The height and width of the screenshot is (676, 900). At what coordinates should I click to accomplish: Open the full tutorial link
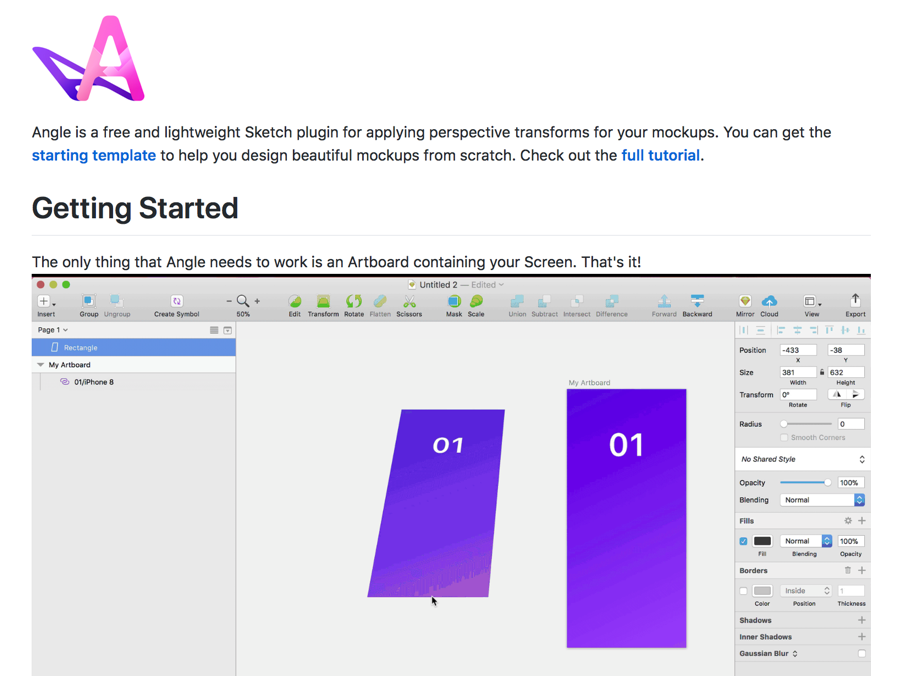tap(661, 156)
